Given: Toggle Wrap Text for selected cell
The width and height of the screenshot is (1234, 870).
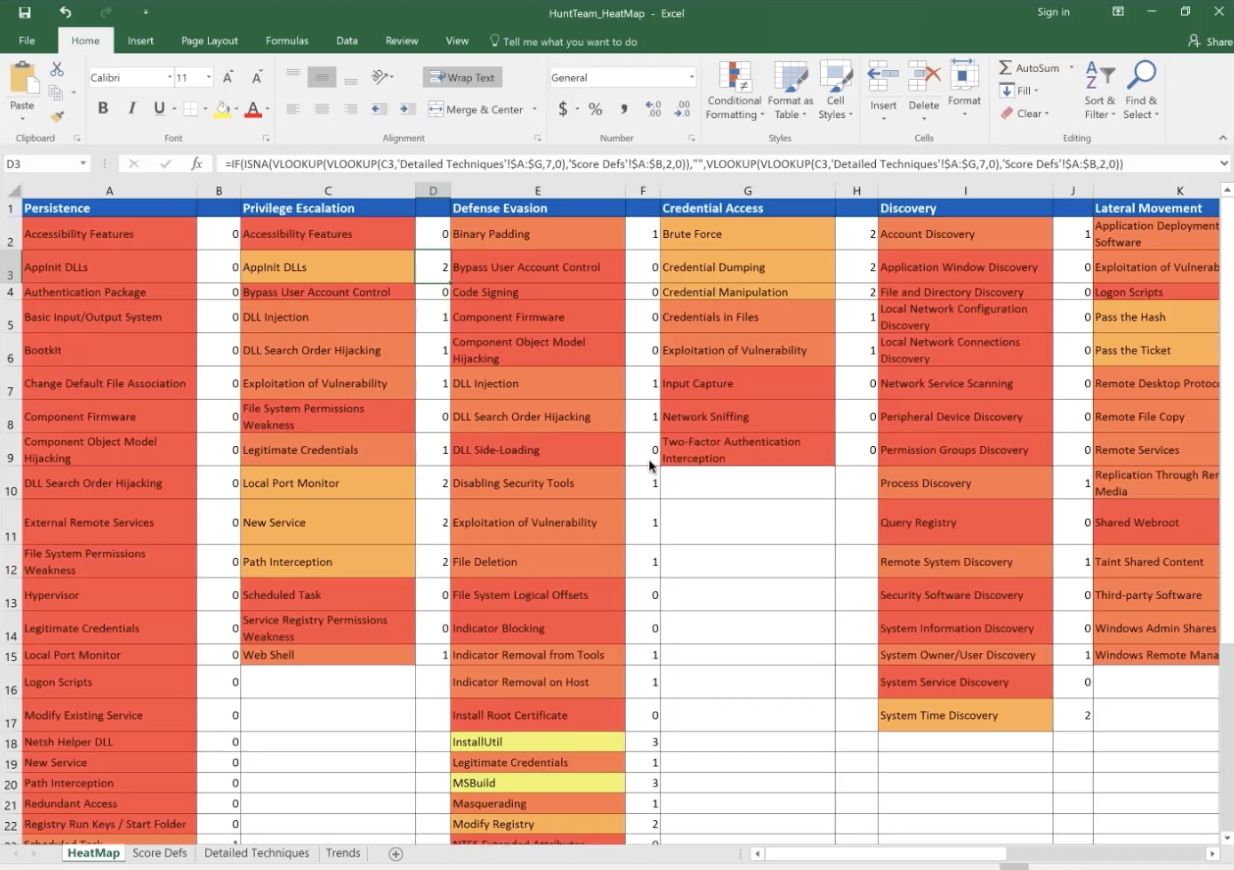Looking at the screenshot, I should pos(462,78).
